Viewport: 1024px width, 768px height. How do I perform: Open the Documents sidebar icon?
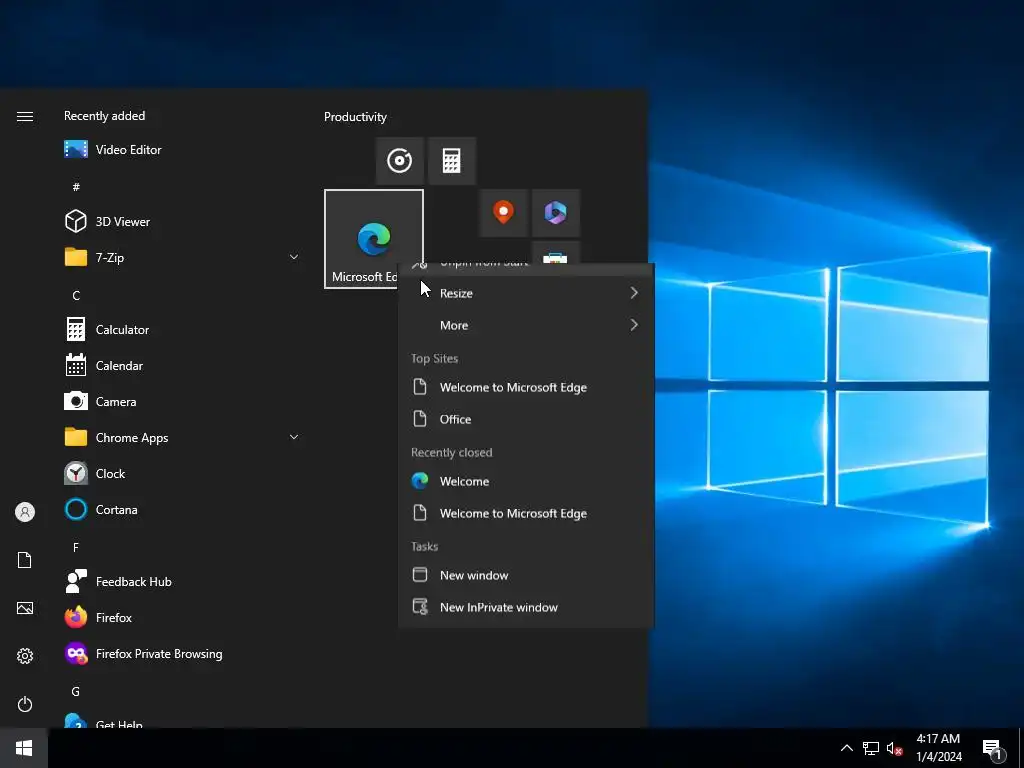click(x=25, y=560)
